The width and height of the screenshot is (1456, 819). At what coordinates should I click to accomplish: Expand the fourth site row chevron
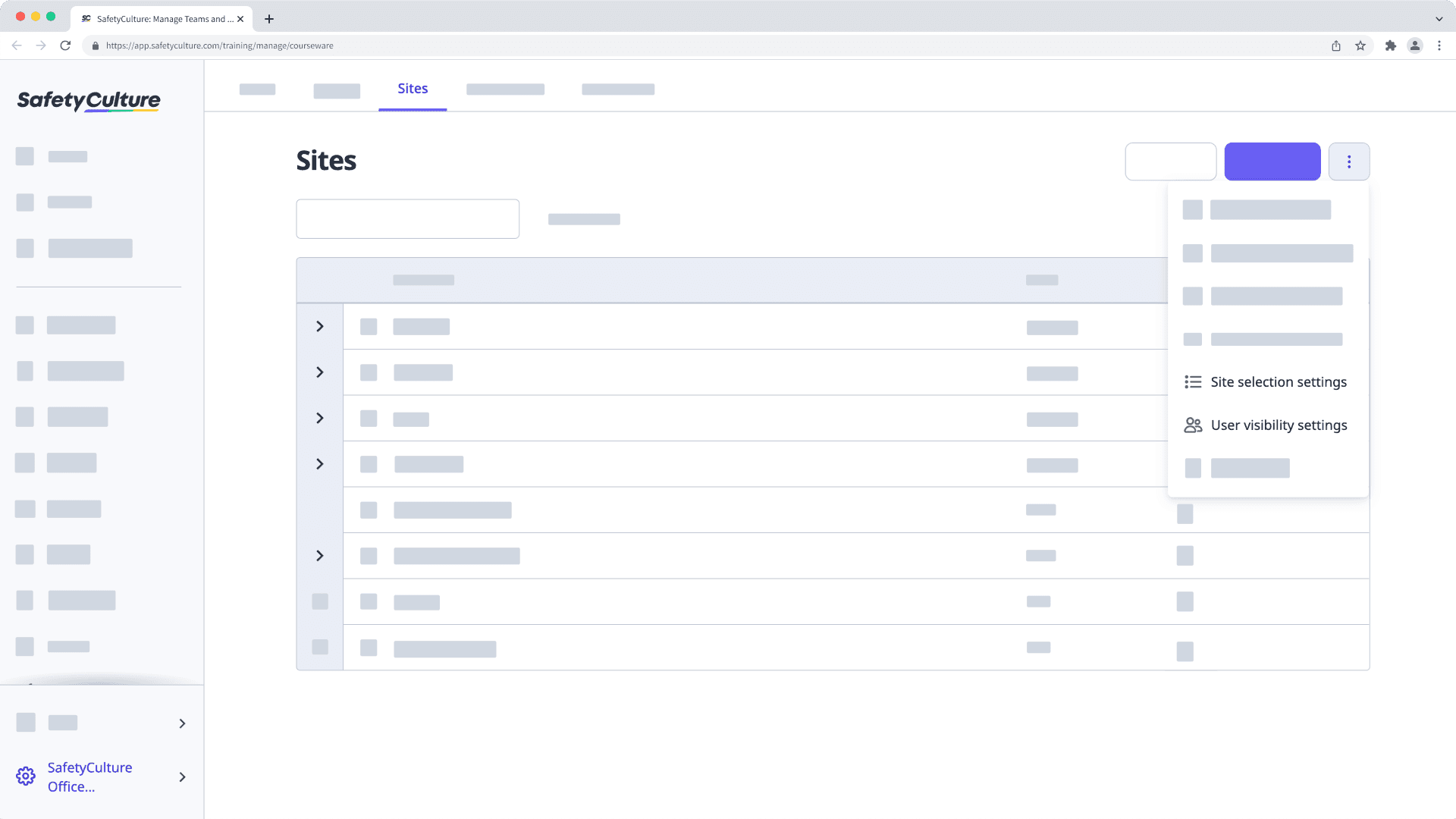(319, 463)
